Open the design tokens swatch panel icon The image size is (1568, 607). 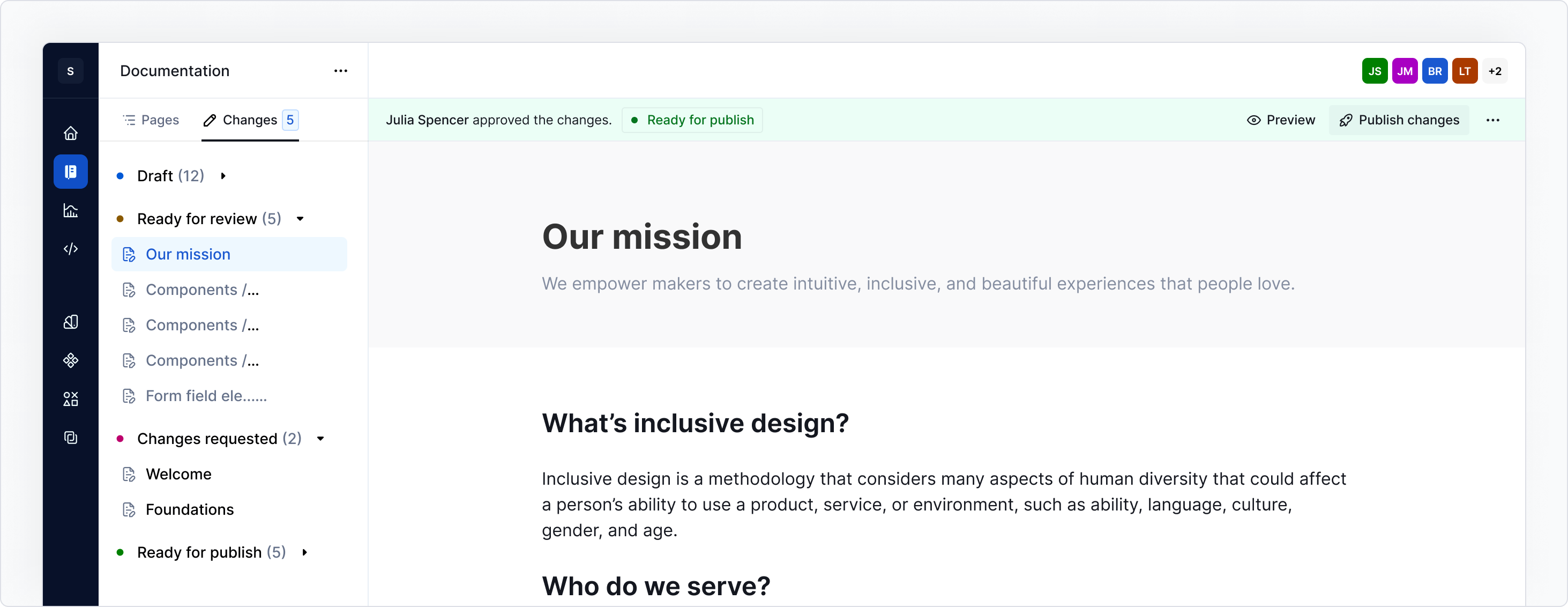[71, 321]
